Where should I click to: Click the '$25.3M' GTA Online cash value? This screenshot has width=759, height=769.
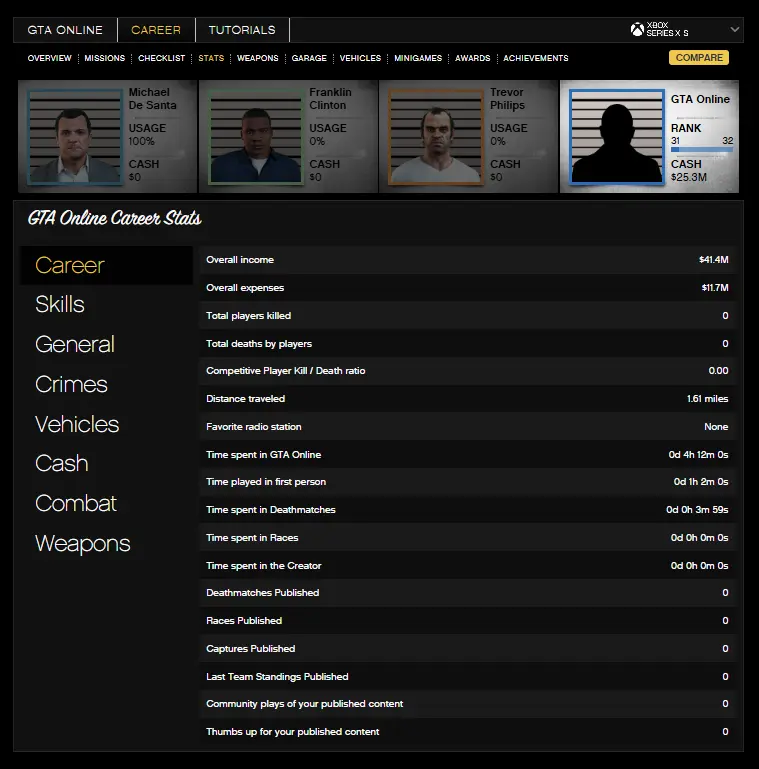689,177
